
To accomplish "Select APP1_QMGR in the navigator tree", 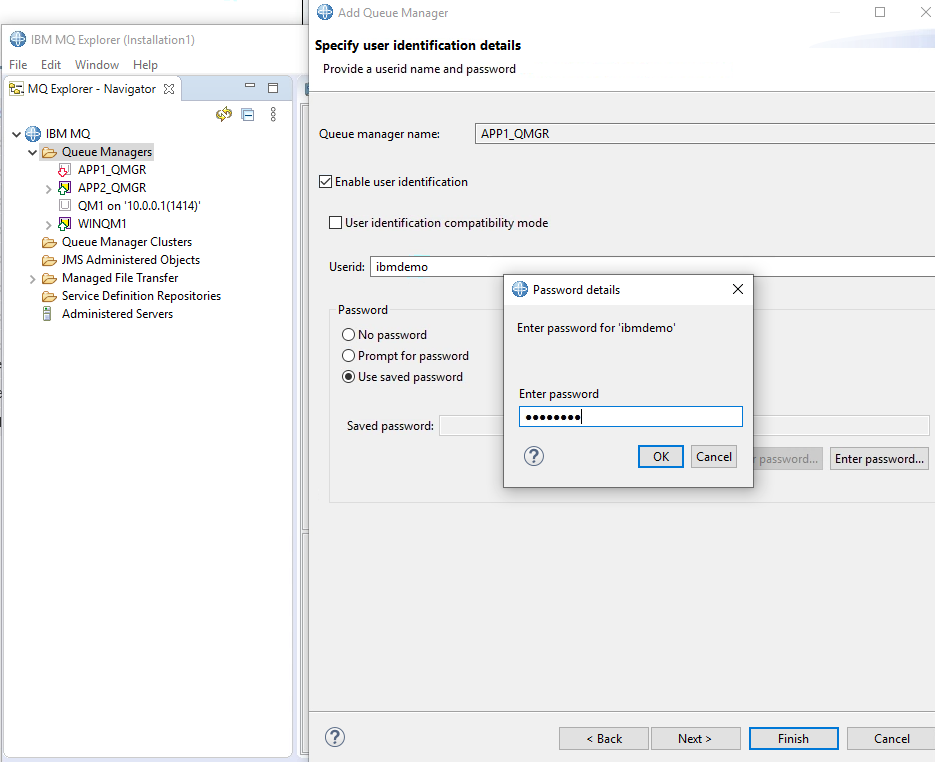I will pos(112,170).
